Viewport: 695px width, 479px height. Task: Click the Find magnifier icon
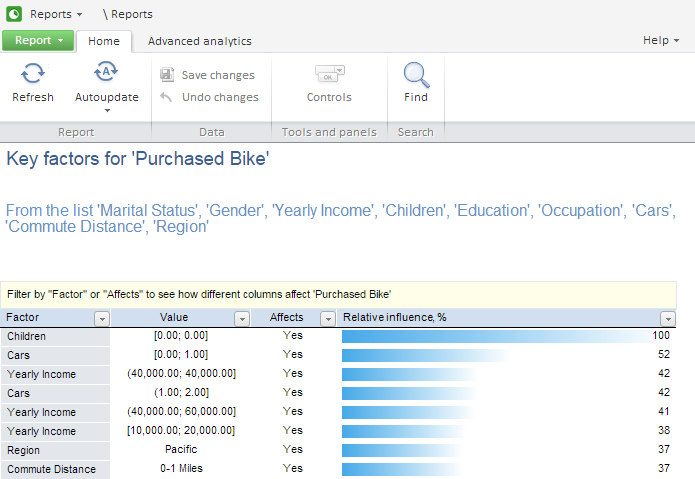tap(416, 74)
